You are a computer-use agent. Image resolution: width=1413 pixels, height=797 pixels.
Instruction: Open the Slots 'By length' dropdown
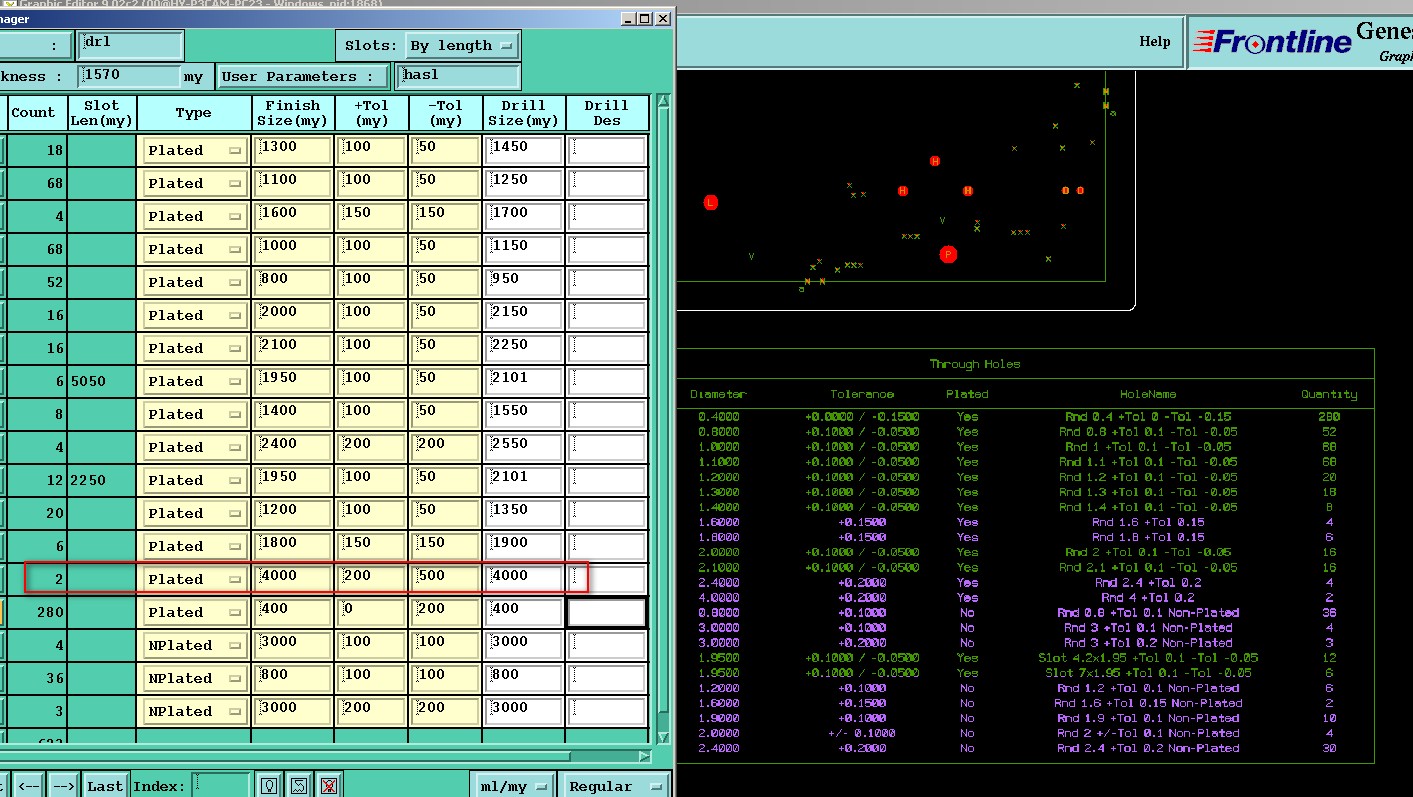point(462,46)
